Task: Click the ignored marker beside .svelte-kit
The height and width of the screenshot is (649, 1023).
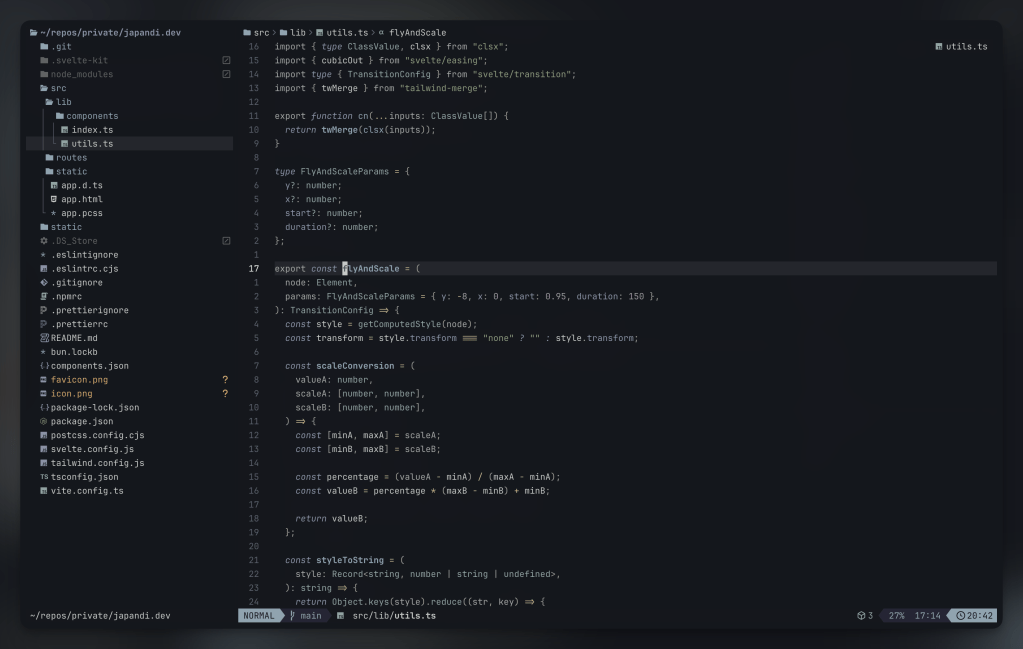Action: [x=226, y=60]
